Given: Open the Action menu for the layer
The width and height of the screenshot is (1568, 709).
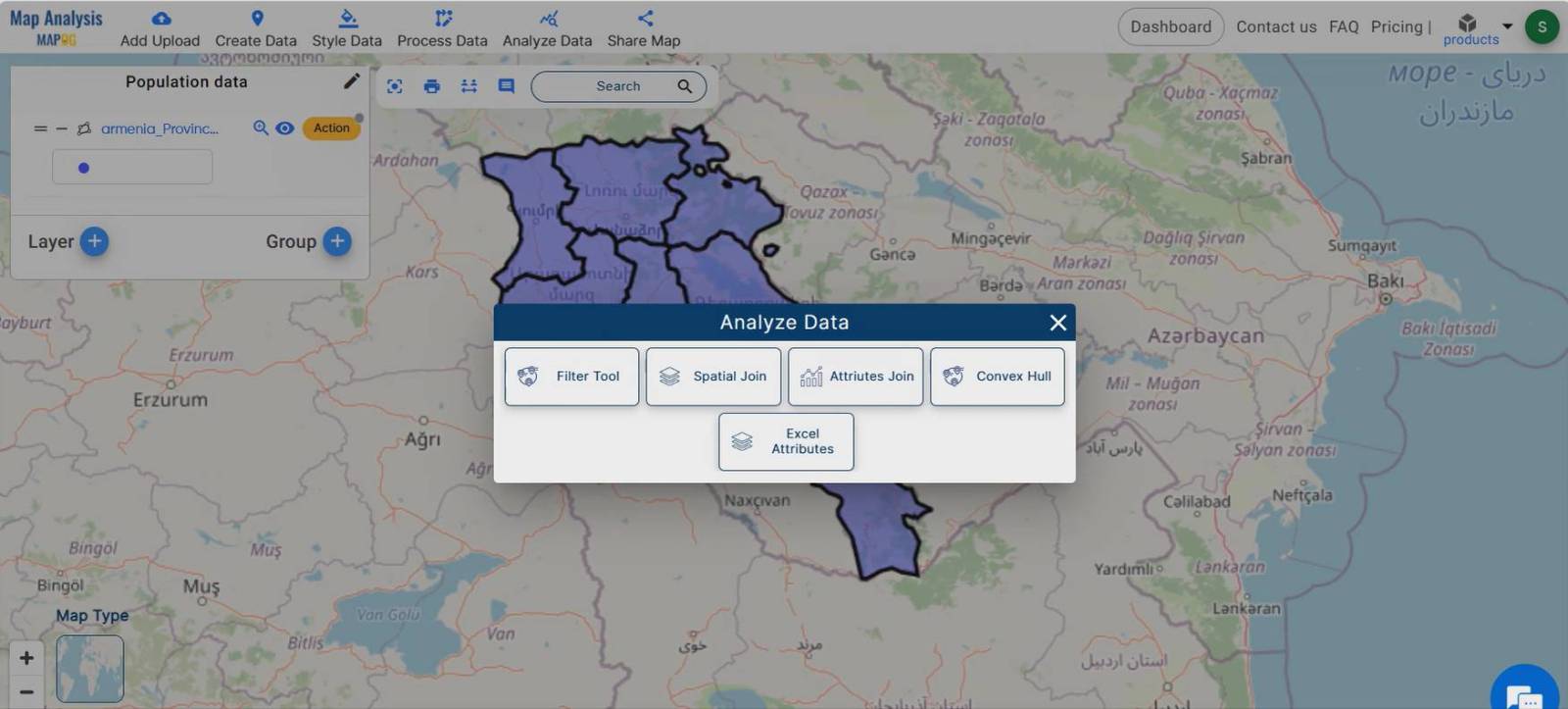Looking at the screenshot, I should click(x=331, y=128).
